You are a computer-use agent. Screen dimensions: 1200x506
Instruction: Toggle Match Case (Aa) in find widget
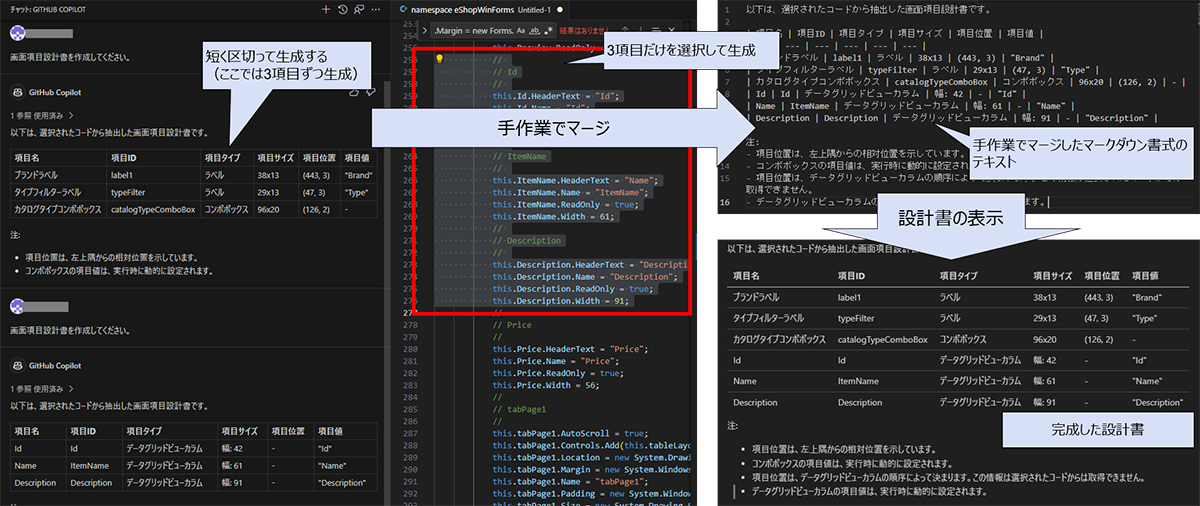[x=523, y=31]
